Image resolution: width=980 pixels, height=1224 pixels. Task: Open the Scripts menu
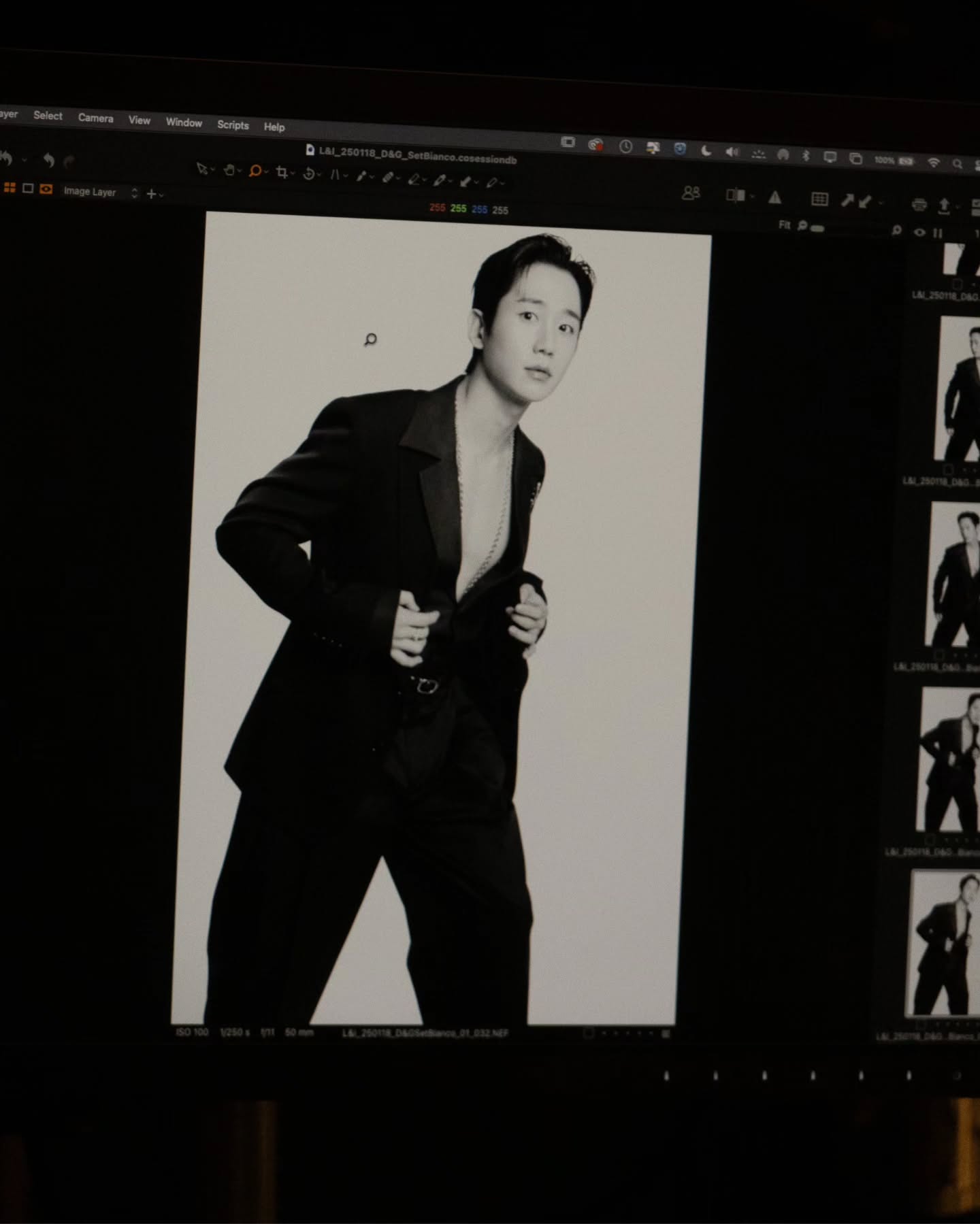[x=233, y=125]
